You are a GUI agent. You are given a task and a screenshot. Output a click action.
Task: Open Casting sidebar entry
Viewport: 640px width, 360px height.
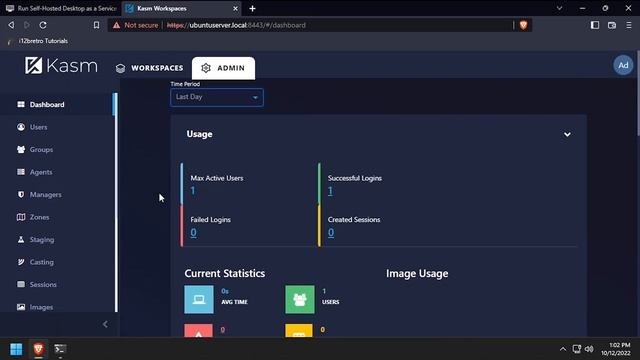coord(57,262)
